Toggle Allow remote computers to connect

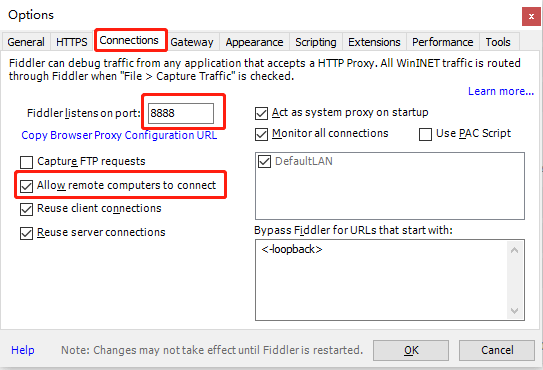[x=27, y=186]
